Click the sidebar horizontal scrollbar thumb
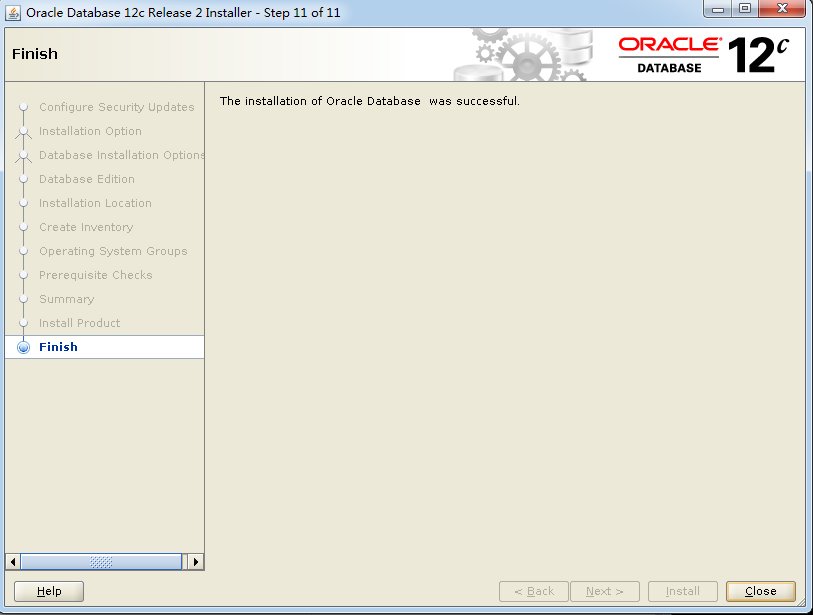The width and height of the screenshot is (813, 615). [101, 562]
